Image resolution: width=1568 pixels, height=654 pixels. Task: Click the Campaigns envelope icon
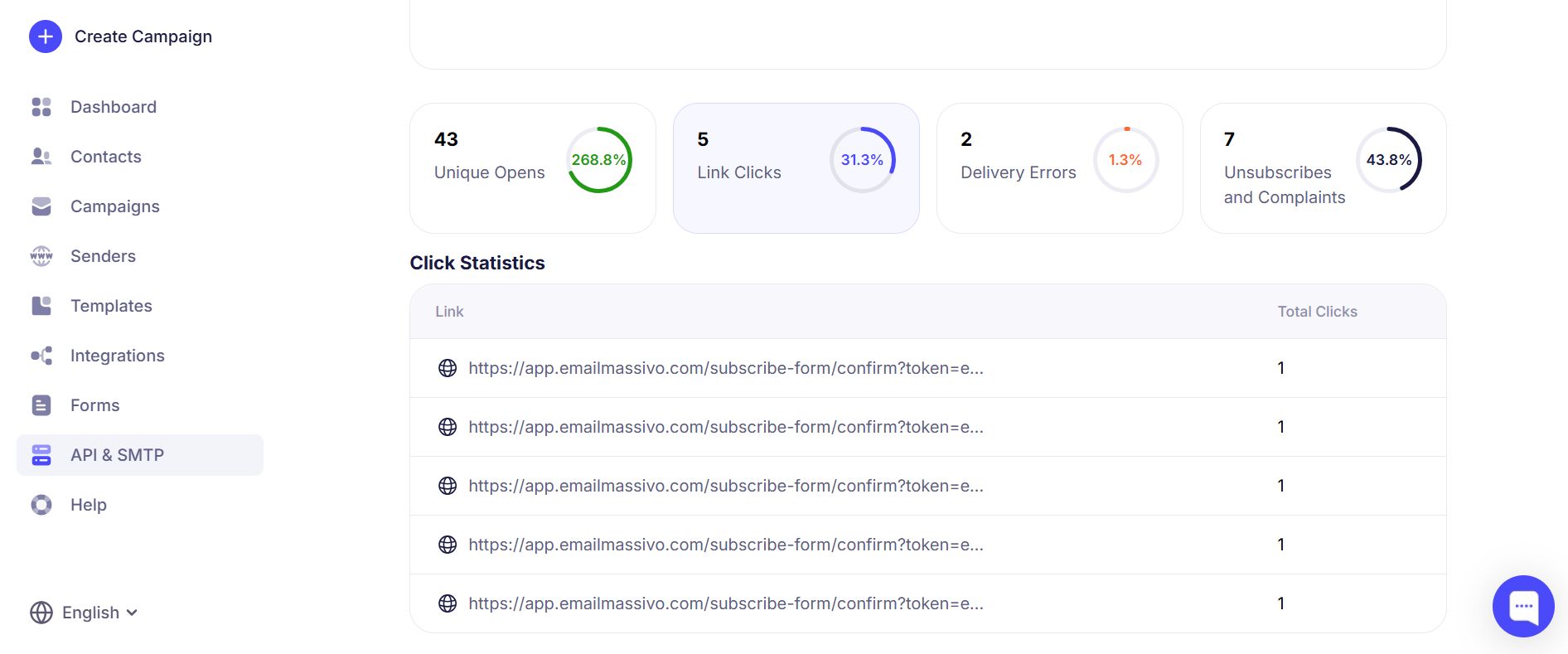tap(41, 206)
